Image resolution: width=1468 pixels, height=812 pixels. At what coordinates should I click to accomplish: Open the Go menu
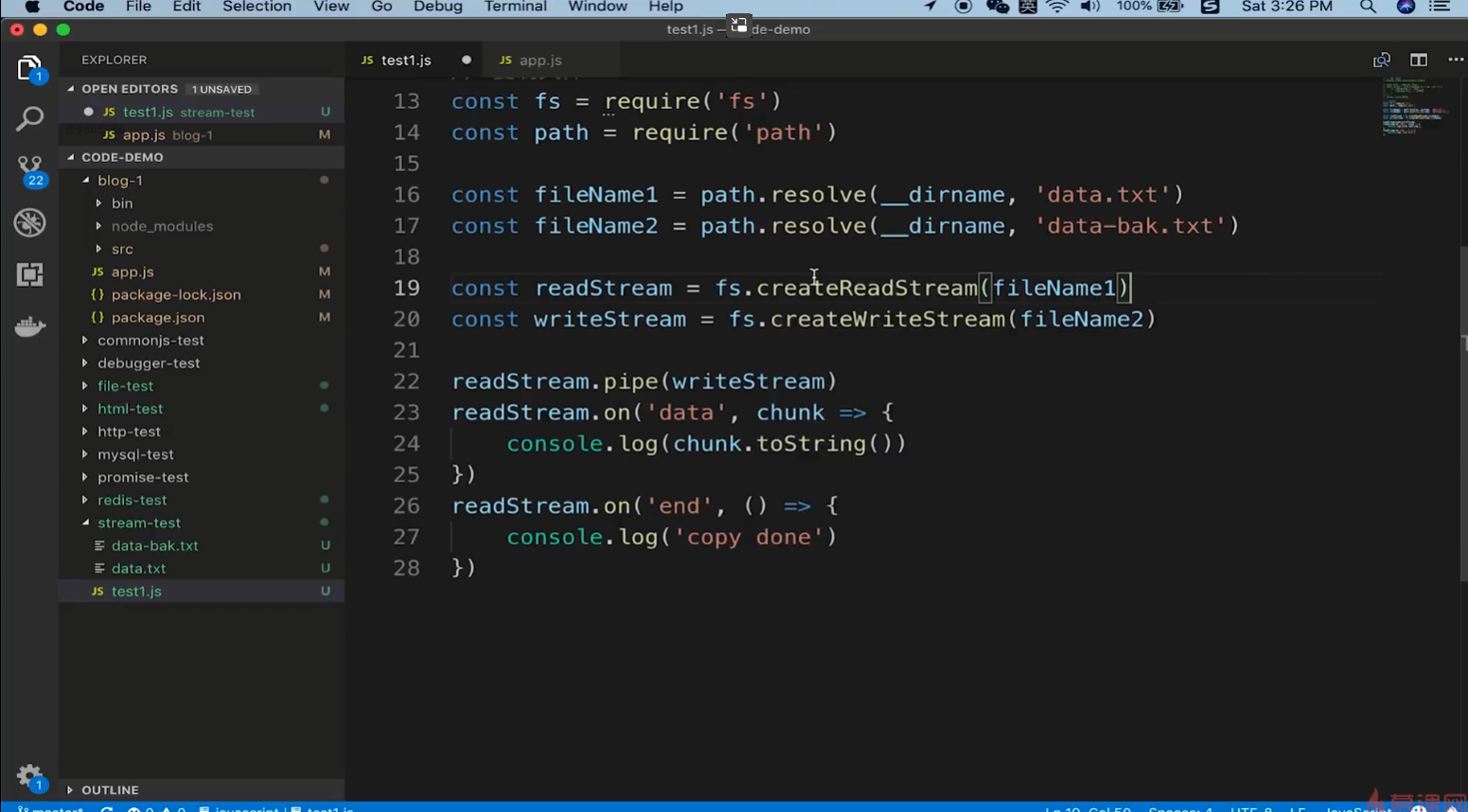(x=381, y=7)
